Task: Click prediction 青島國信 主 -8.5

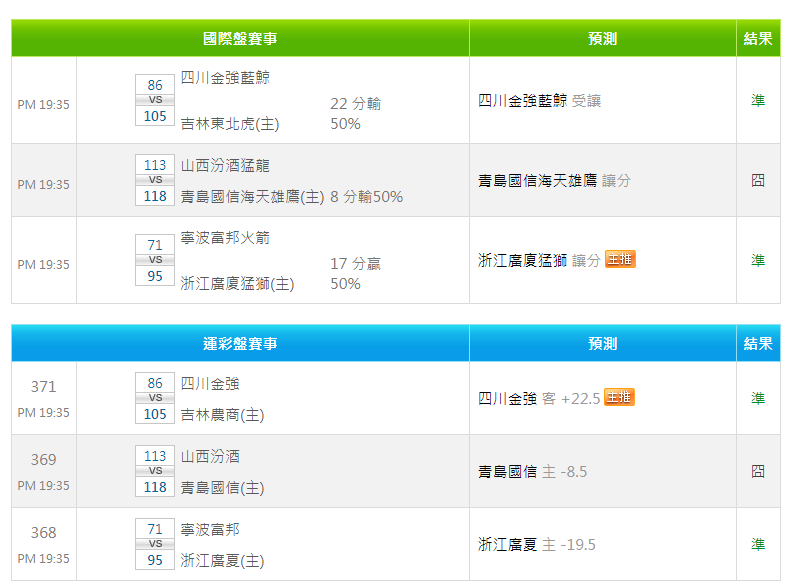Action: 533,472
